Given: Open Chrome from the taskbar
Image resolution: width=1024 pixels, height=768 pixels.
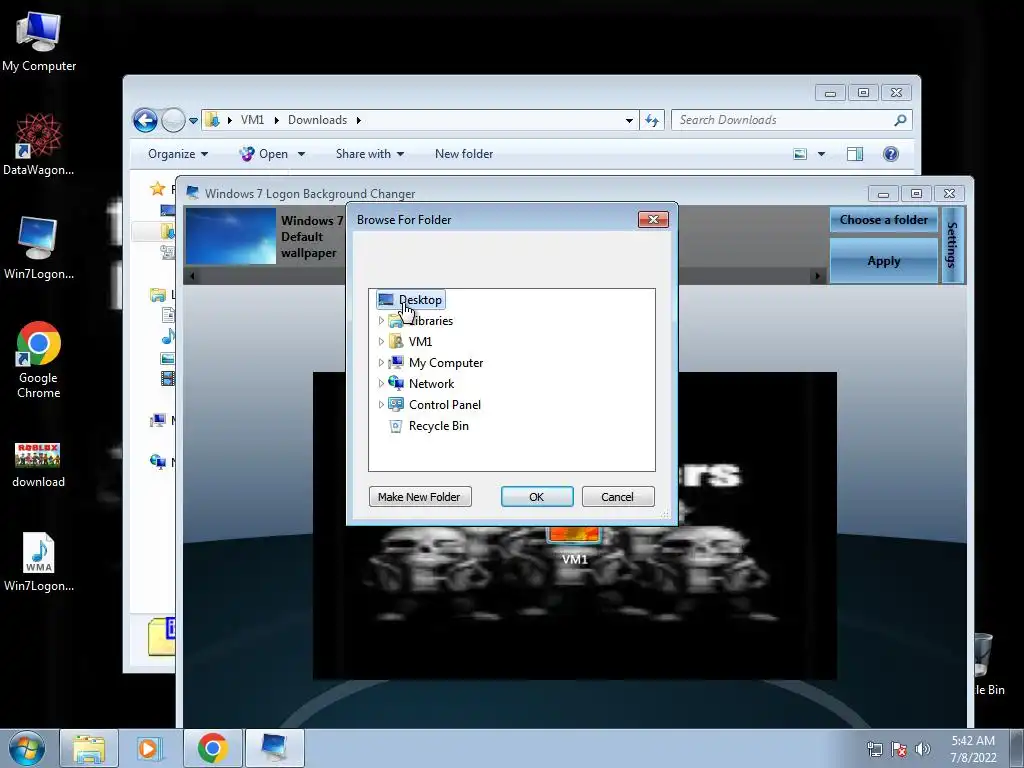Looking at the screenshot, I should (212, 748).
